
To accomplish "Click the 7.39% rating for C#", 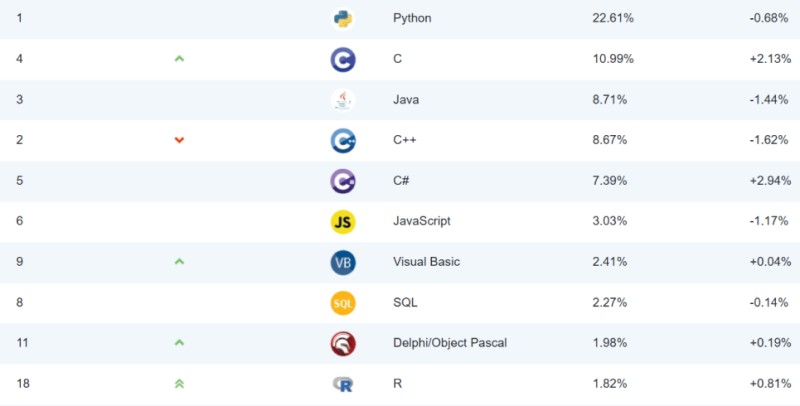I will [610, 181].
